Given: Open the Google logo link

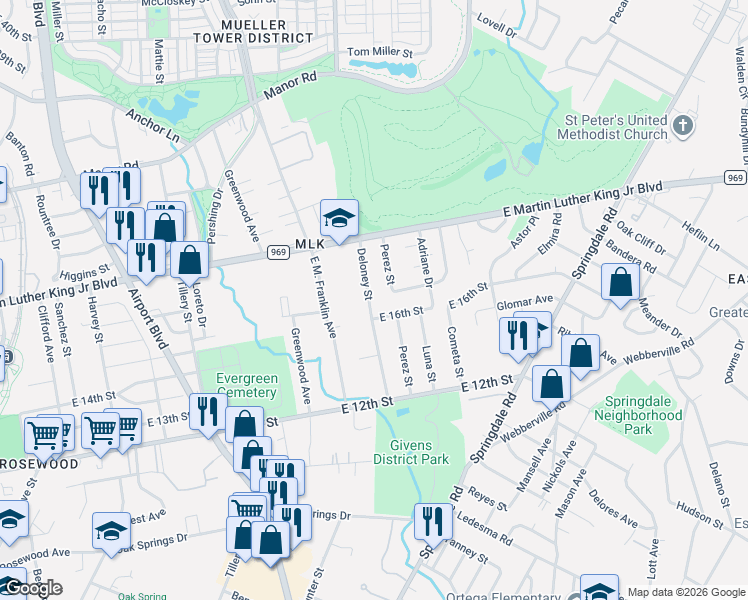Looking at the screenshot, I should 33,588.
